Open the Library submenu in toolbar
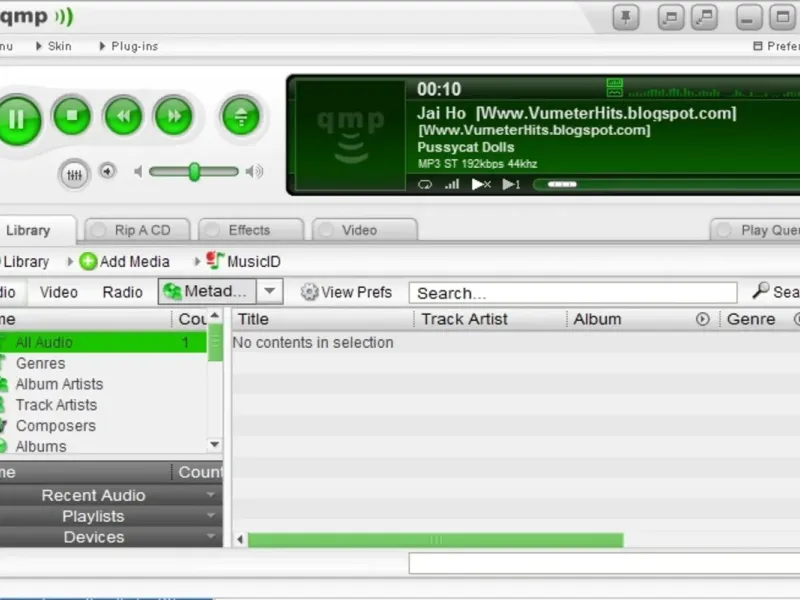 click(26, 262)
